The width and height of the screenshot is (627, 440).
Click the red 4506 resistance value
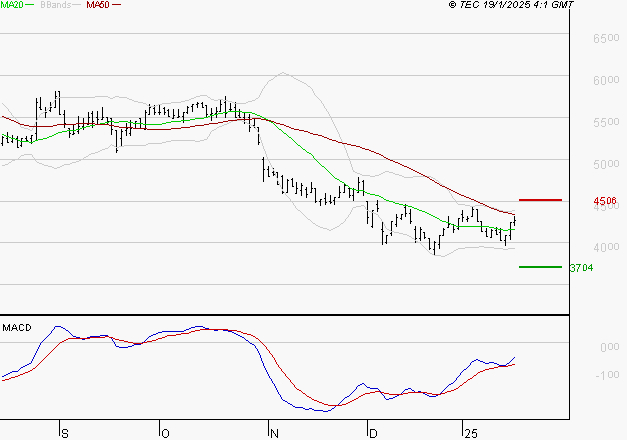[x=605, y=200]
